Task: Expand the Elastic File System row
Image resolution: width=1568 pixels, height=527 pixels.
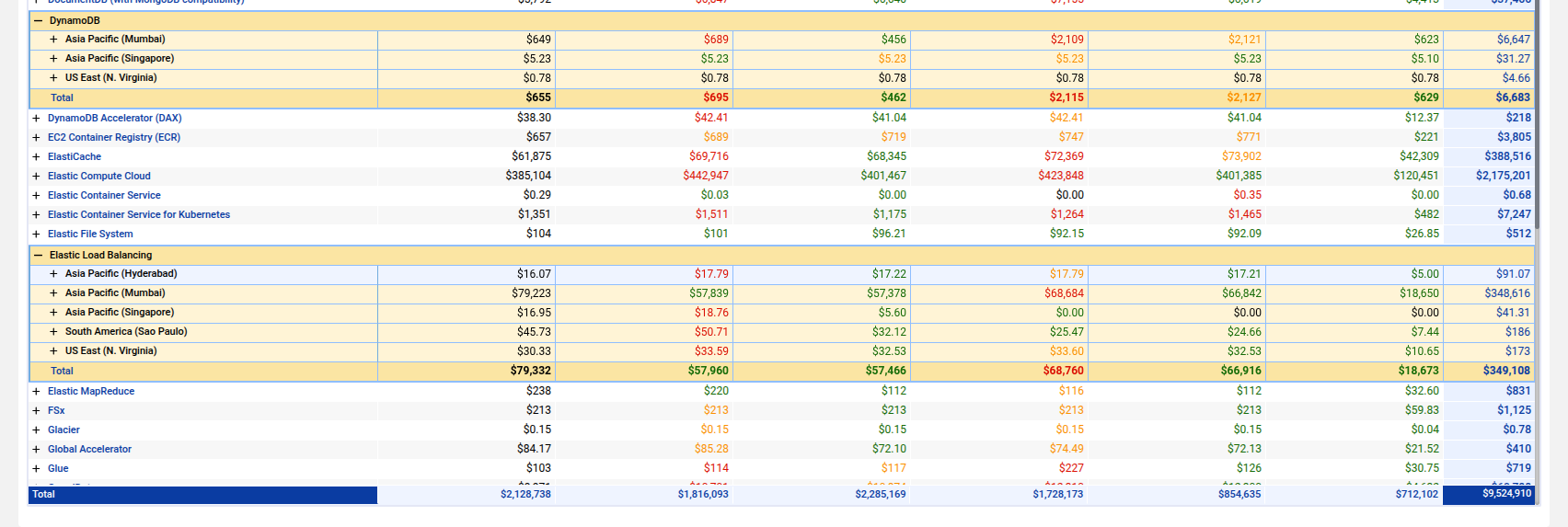Action: [36, 234]
